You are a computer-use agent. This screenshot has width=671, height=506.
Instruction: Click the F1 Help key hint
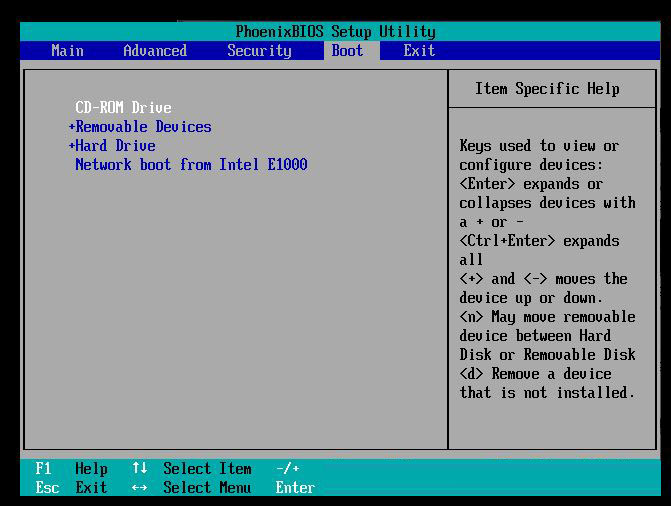click(71, 469)
